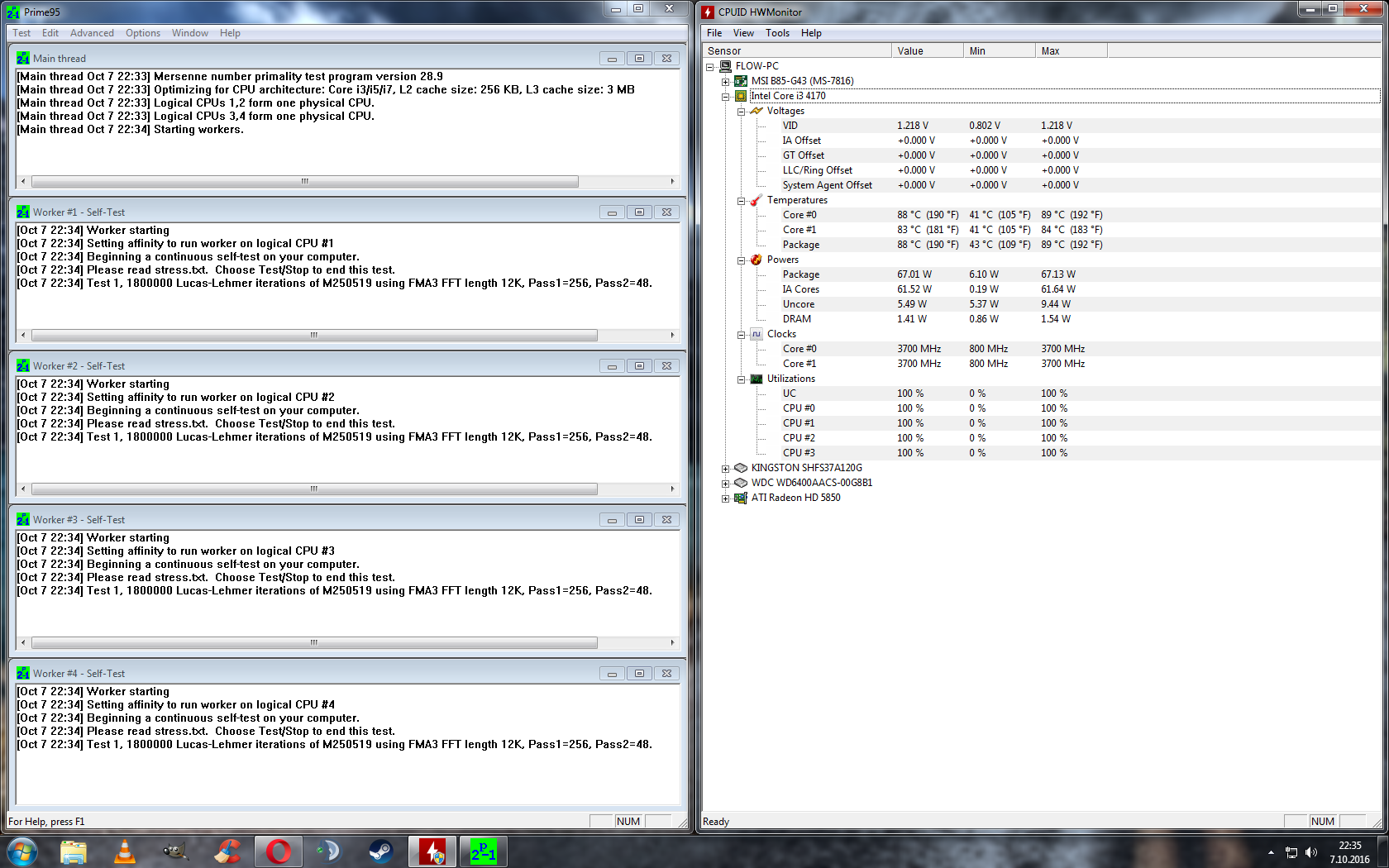Collapse the FLOW-PC tree node
This screenshot has width=1389, height=868.
coord(709,67)
